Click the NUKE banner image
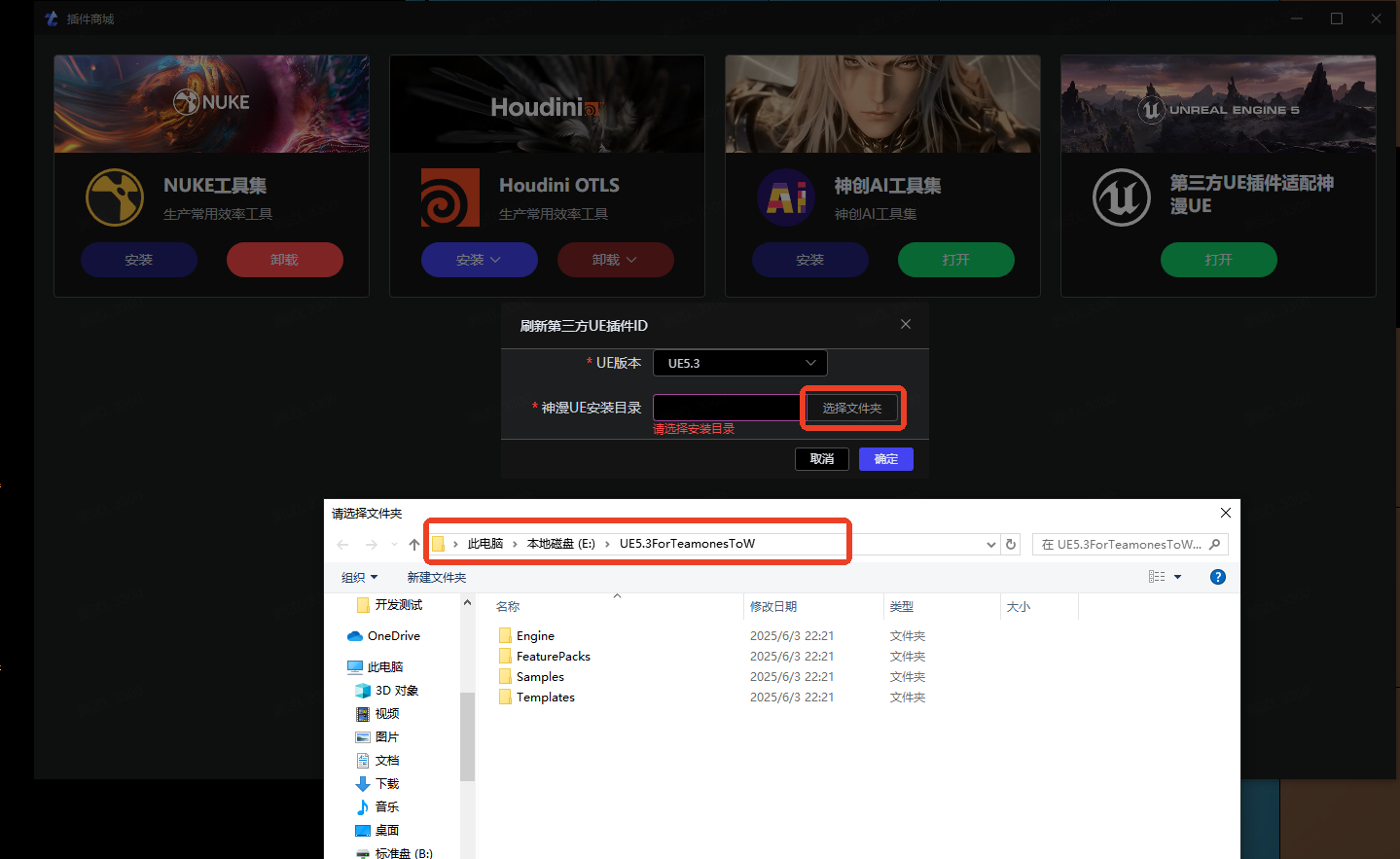This screenshot has height=859, width=1400. tap(212, 104)
